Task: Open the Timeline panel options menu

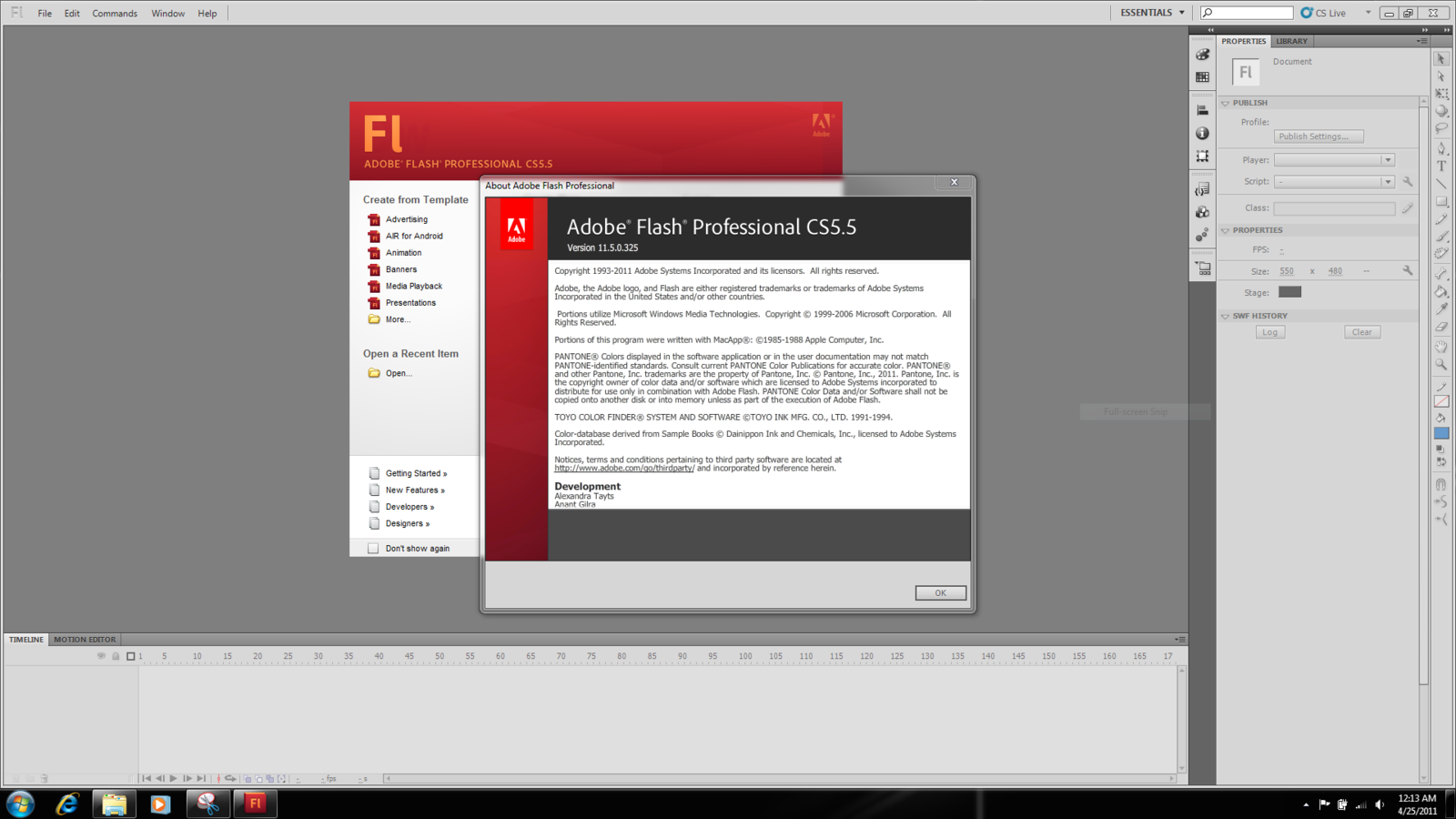Action: point(1179,640)
